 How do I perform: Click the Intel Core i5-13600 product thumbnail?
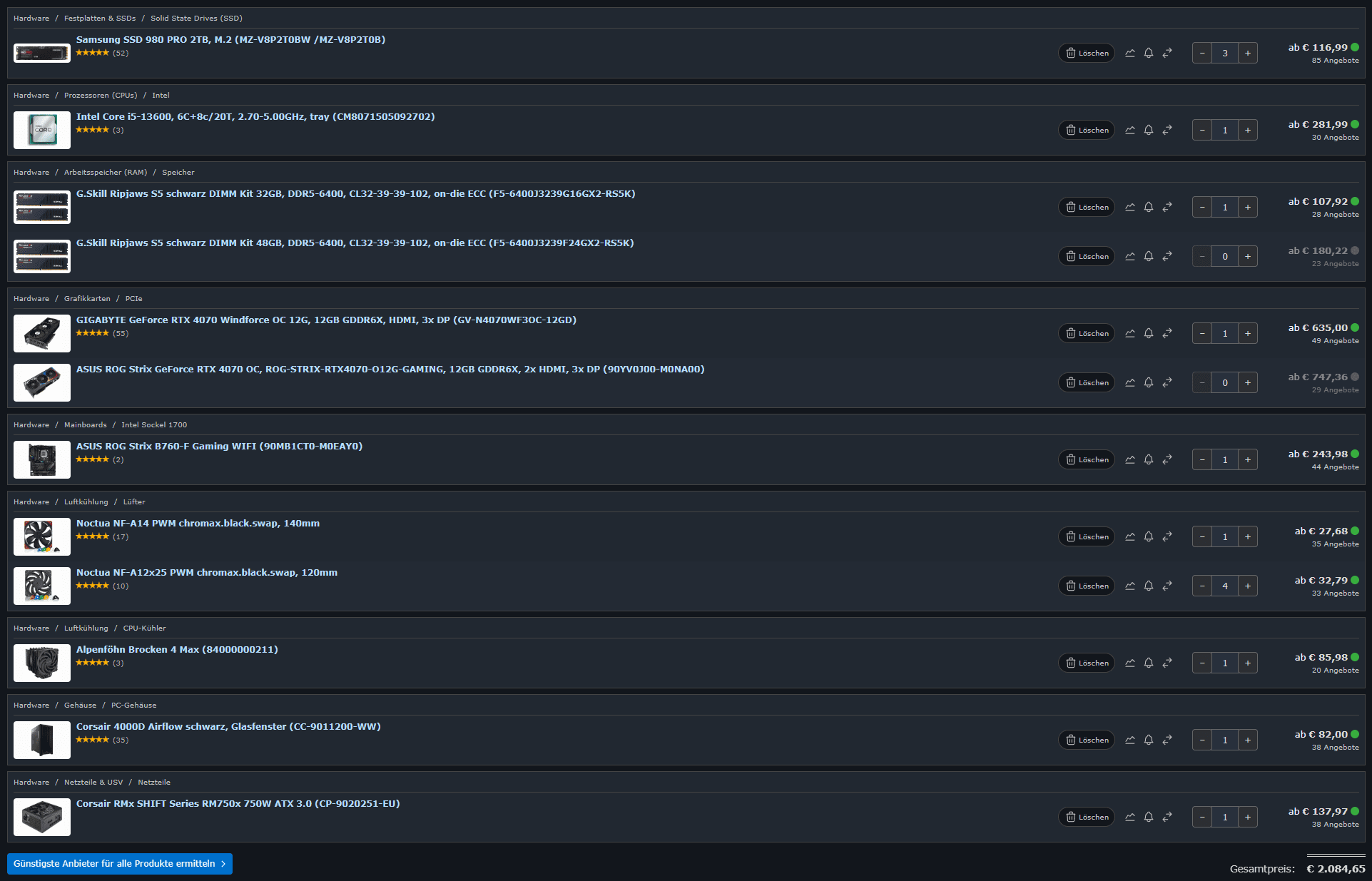42,130
